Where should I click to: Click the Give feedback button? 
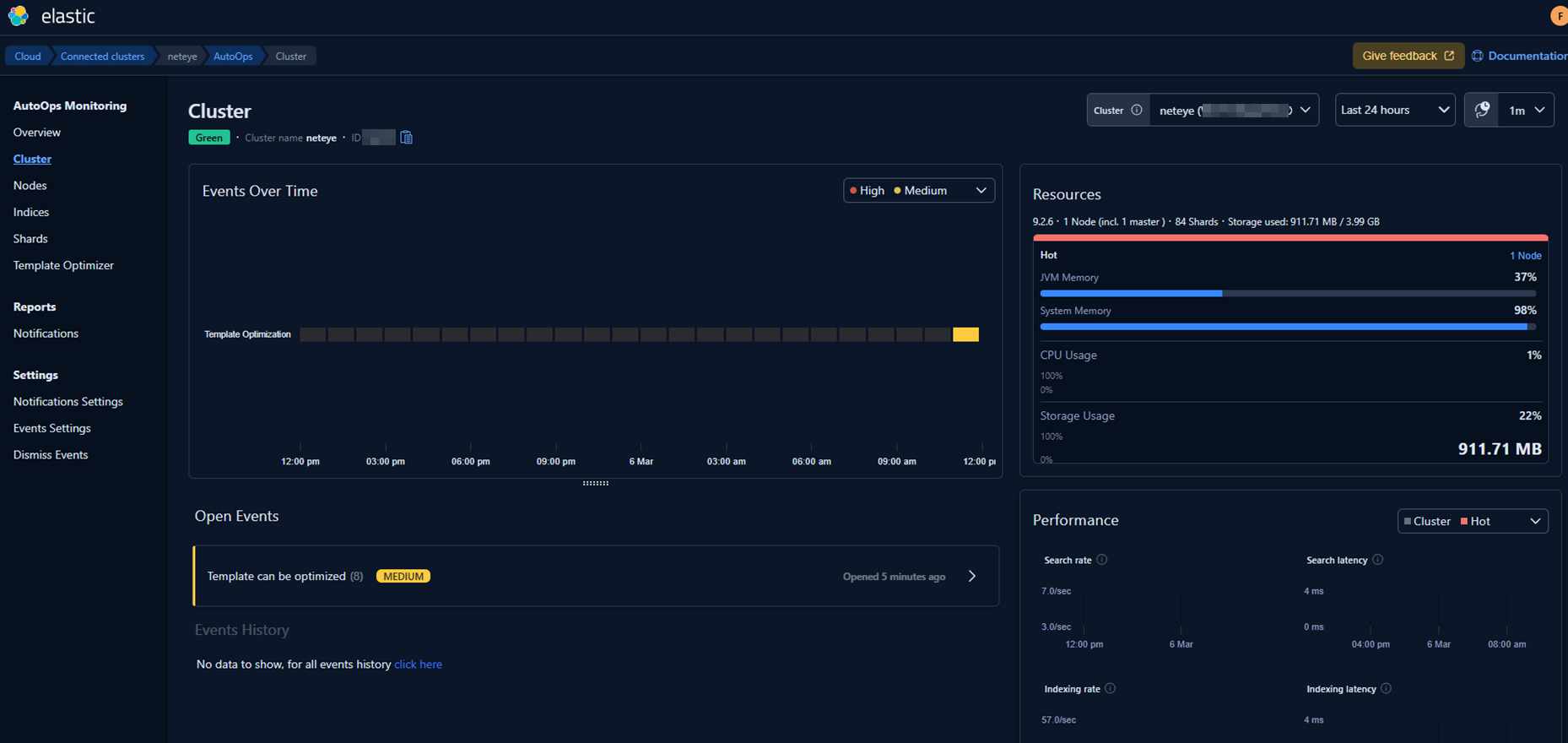click(x=1407, y=56)
